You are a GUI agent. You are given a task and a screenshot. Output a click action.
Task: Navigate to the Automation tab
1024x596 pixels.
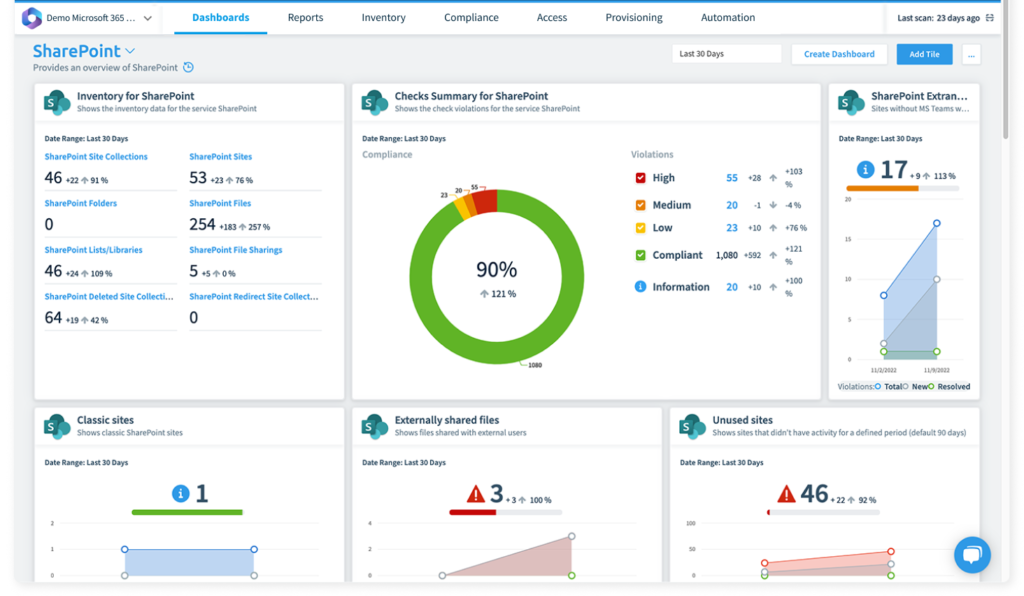pyautogui.click(x=728, y=18)
